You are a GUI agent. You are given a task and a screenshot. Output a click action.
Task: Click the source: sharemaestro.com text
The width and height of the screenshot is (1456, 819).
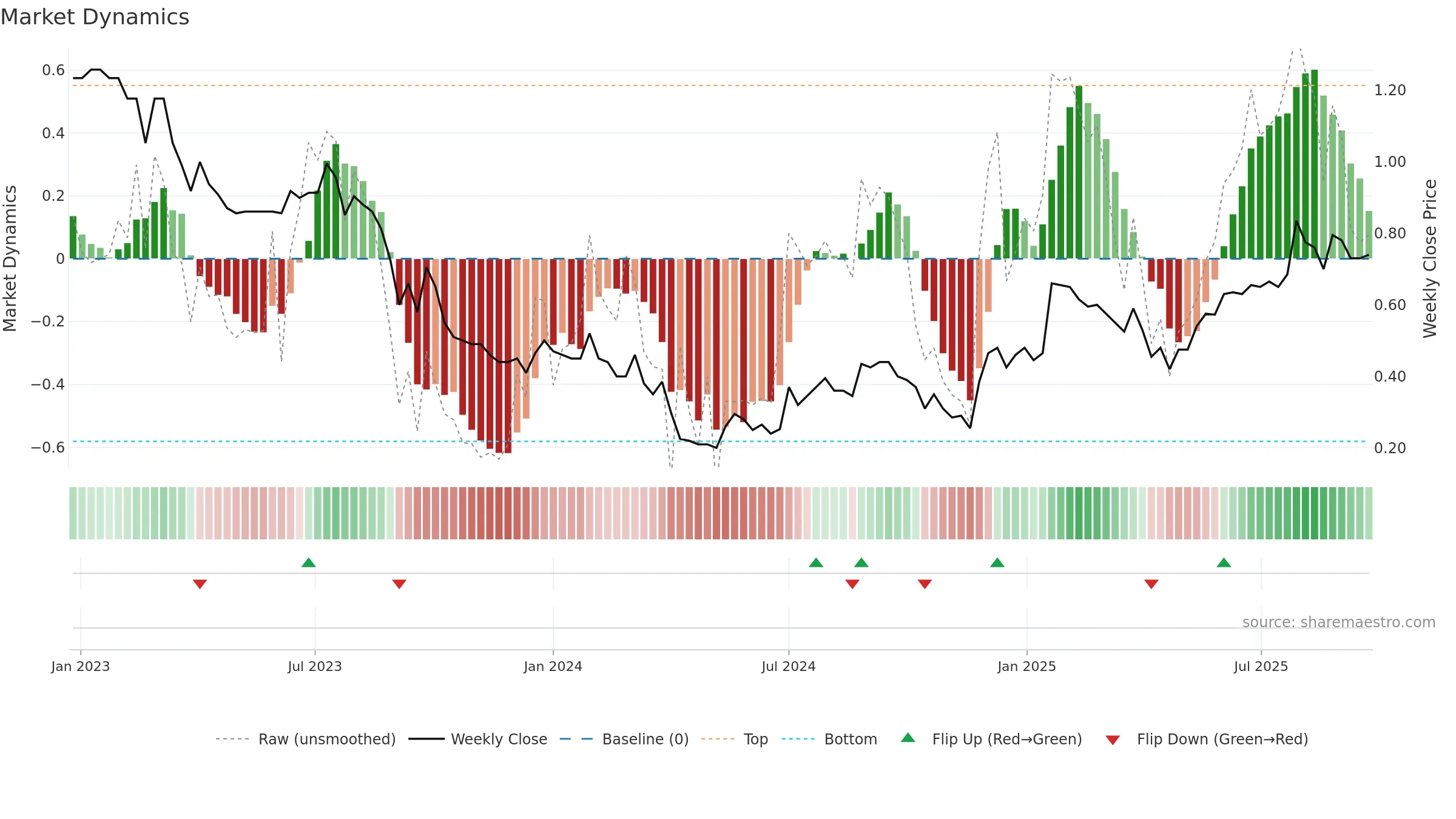click(1339, 622)
